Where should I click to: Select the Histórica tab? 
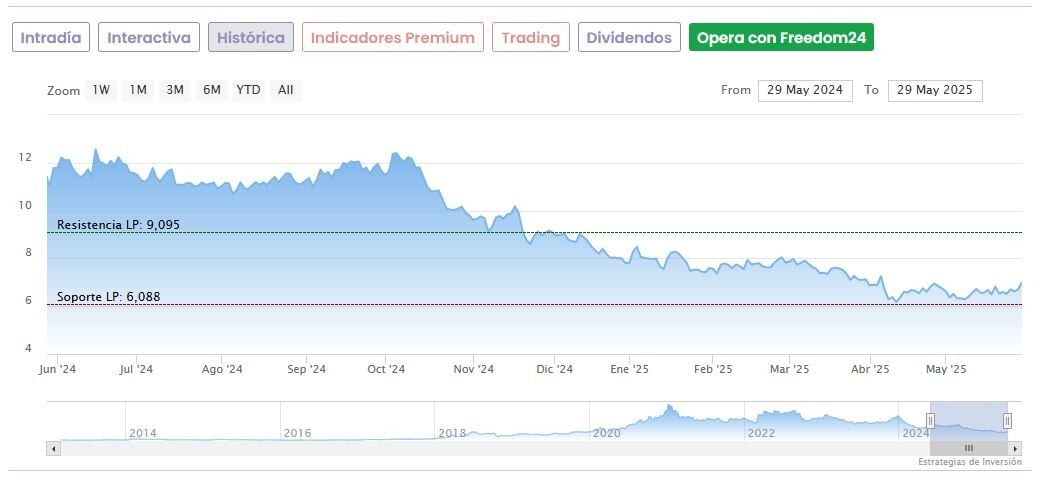[x=251, y=38]
